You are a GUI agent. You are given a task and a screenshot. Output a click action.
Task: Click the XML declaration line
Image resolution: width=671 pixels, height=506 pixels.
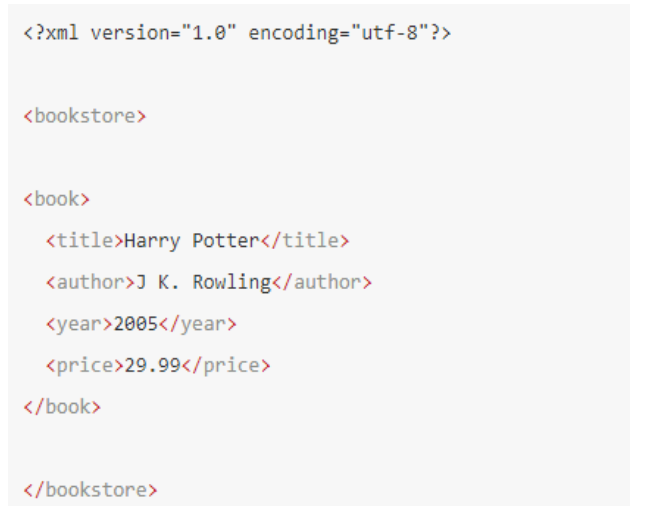238,33
